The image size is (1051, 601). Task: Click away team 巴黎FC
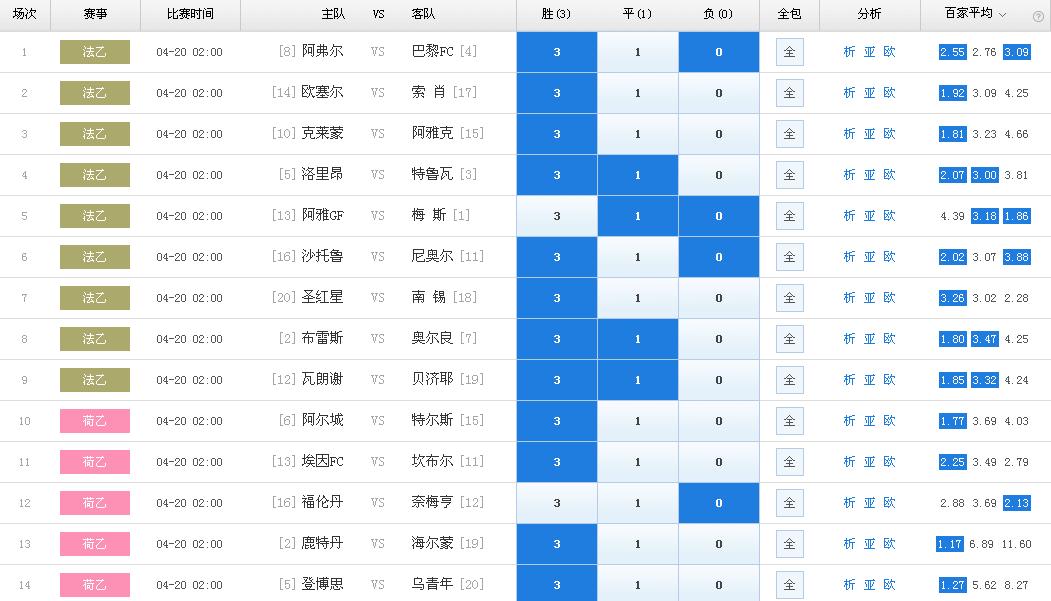click(432, 51)
